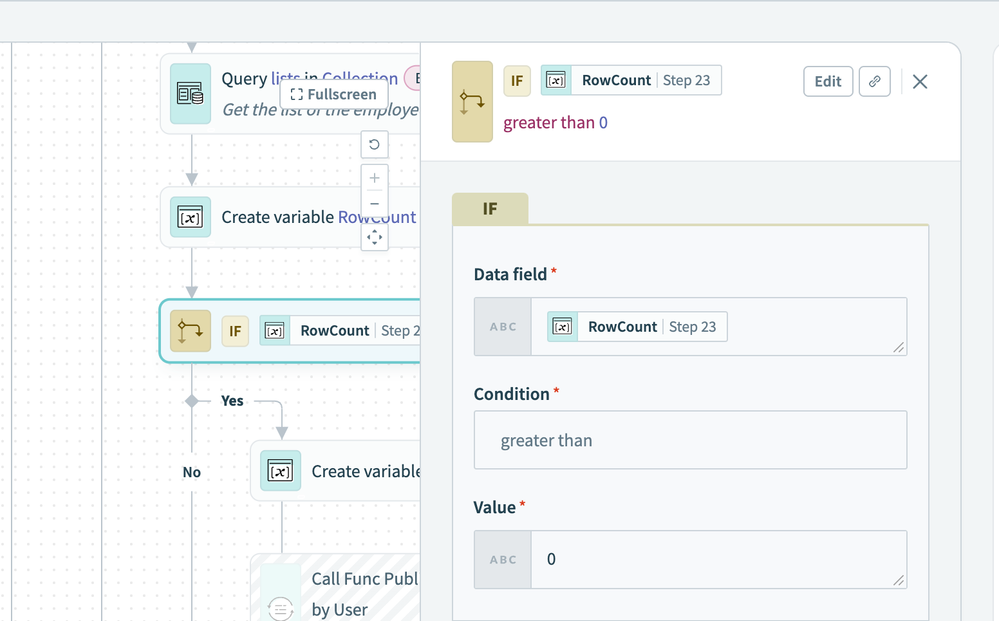Click the Call Func step icon

point(281,607)
